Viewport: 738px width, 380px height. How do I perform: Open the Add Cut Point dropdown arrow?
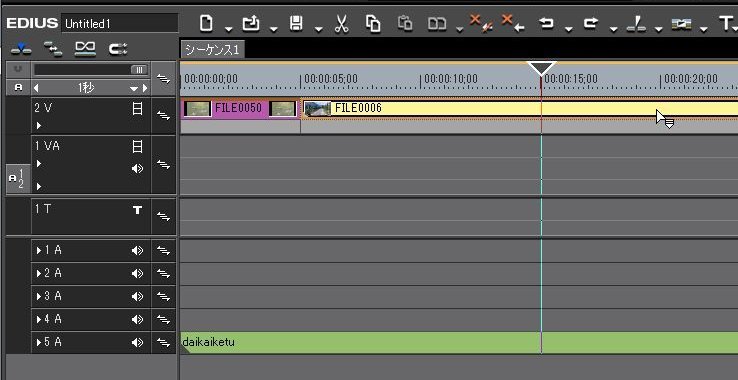coord(658,30)
